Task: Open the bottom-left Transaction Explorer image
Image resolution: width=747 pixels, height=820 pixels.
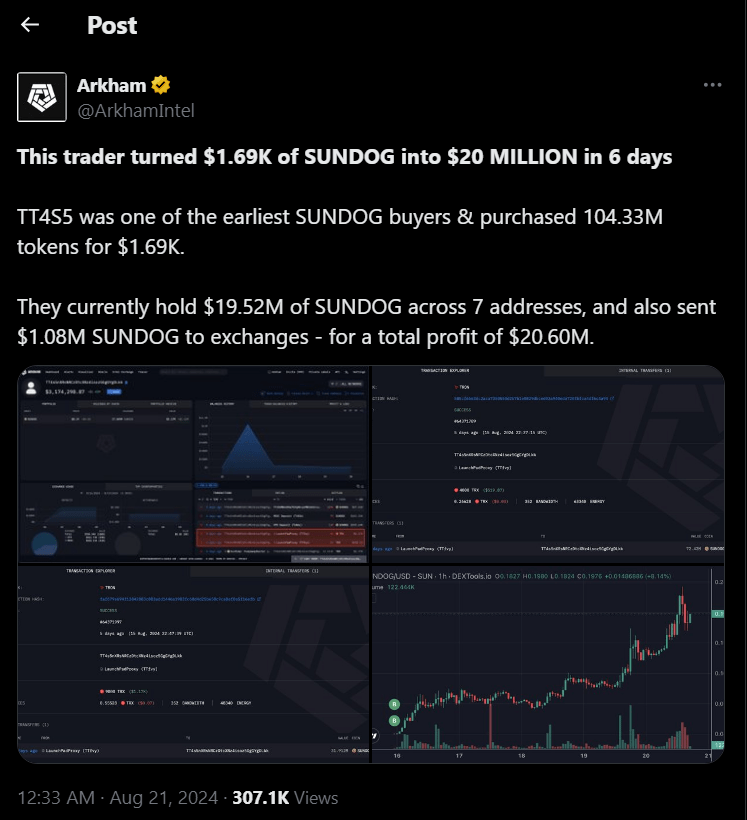Action: click(193, 664)
